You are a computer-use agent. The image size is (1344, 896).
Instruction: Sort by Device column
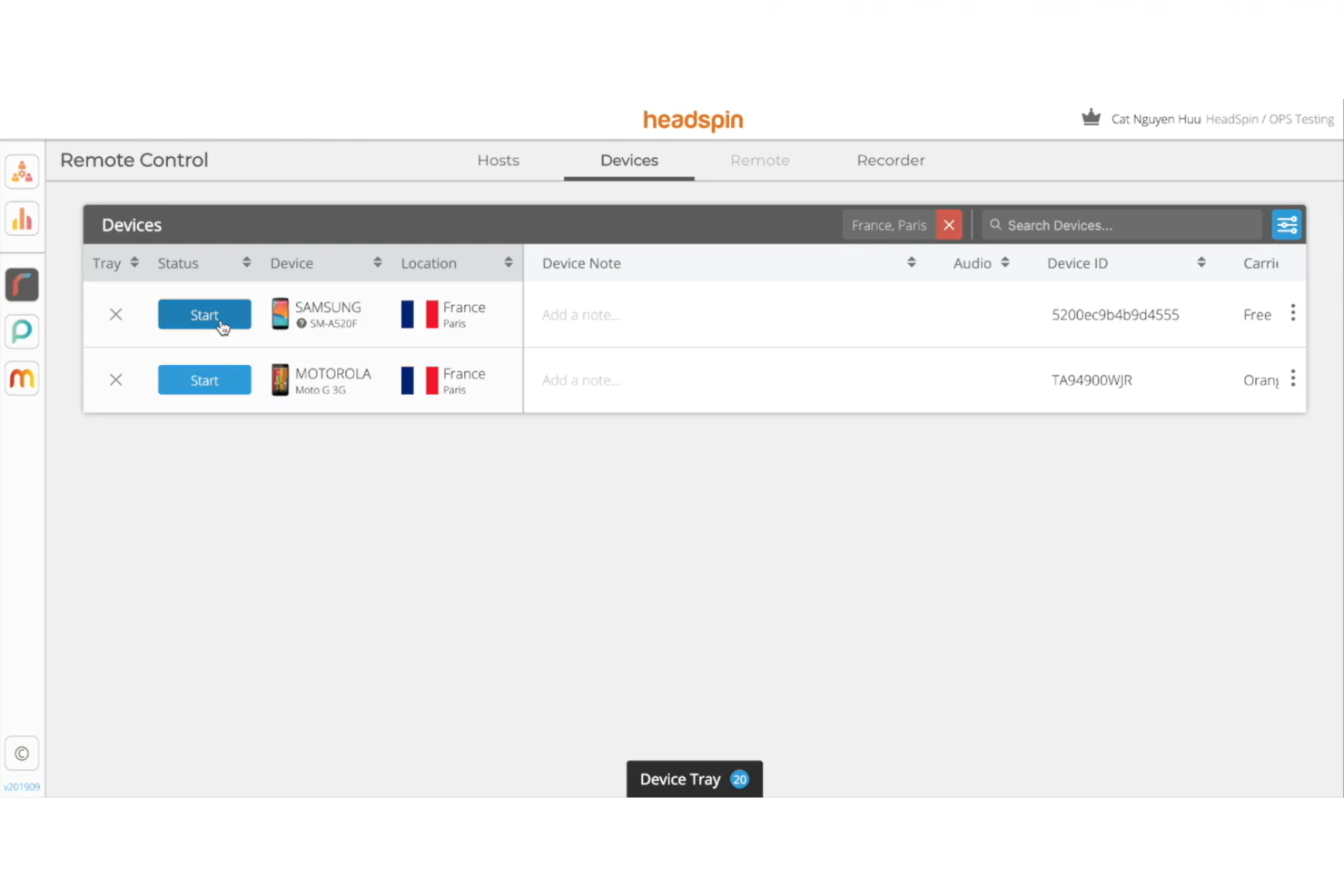pos(377,262)
